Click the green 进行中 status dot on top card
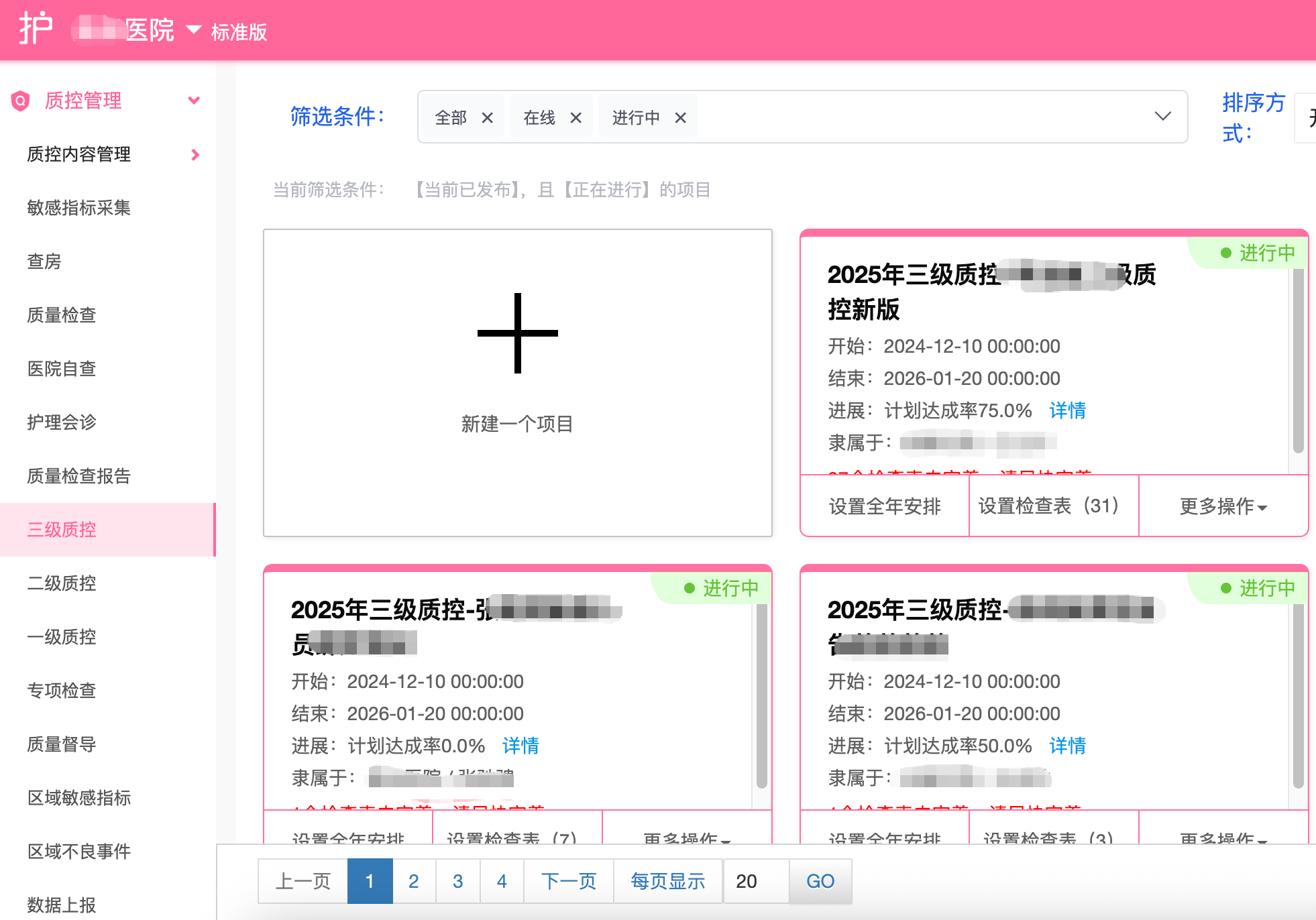The image size is (1316, 920). (x=1227, y=253)
